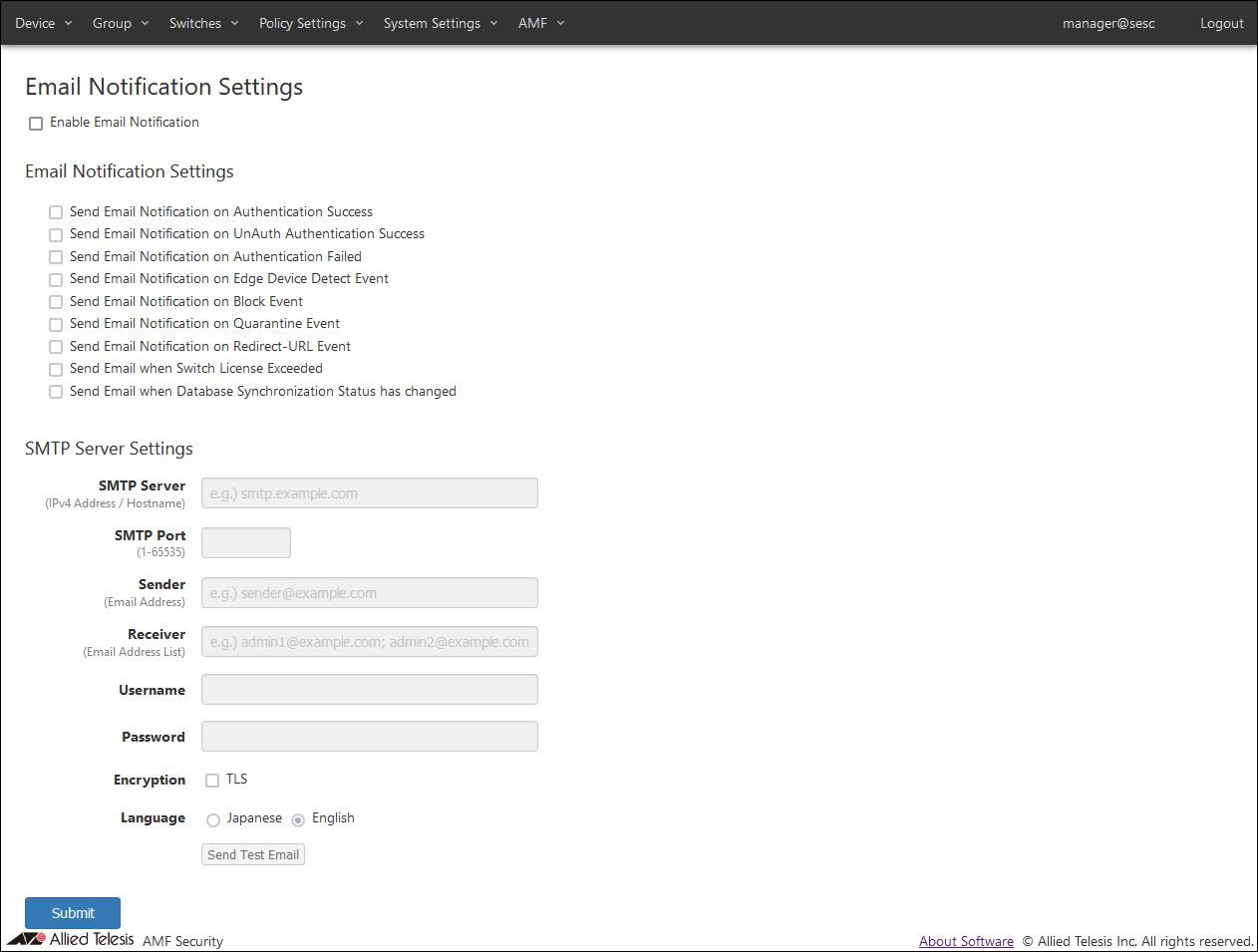Open the Group menu

click(120, 23)
